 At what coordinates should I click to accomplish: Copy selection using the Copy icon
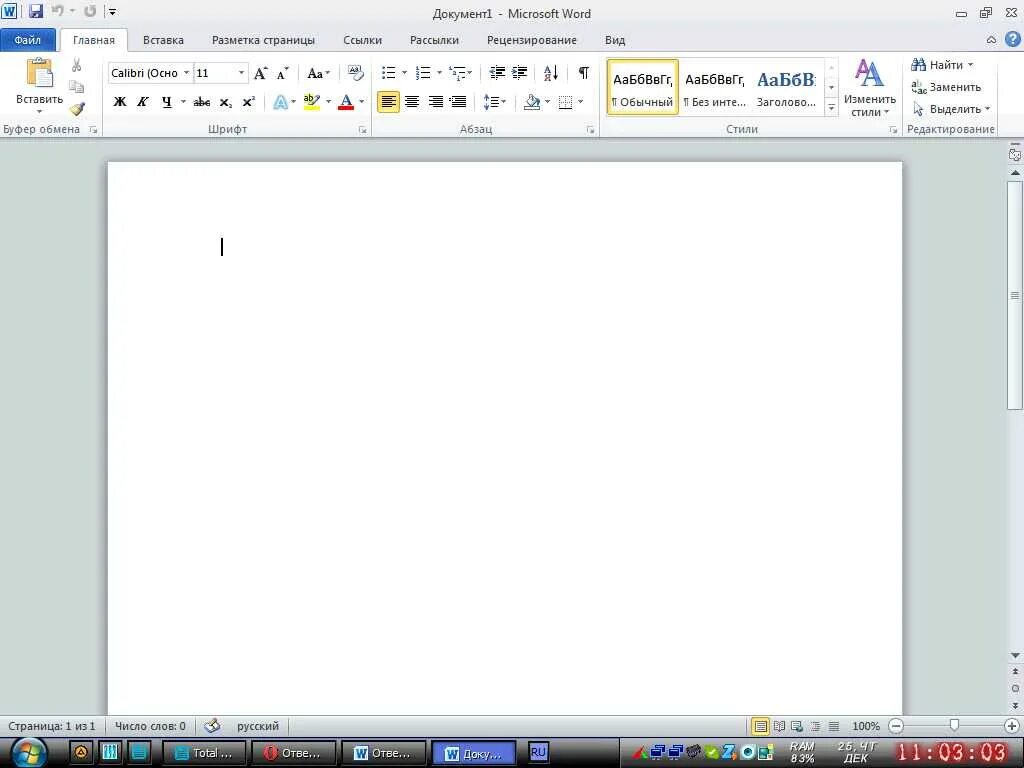77,87
